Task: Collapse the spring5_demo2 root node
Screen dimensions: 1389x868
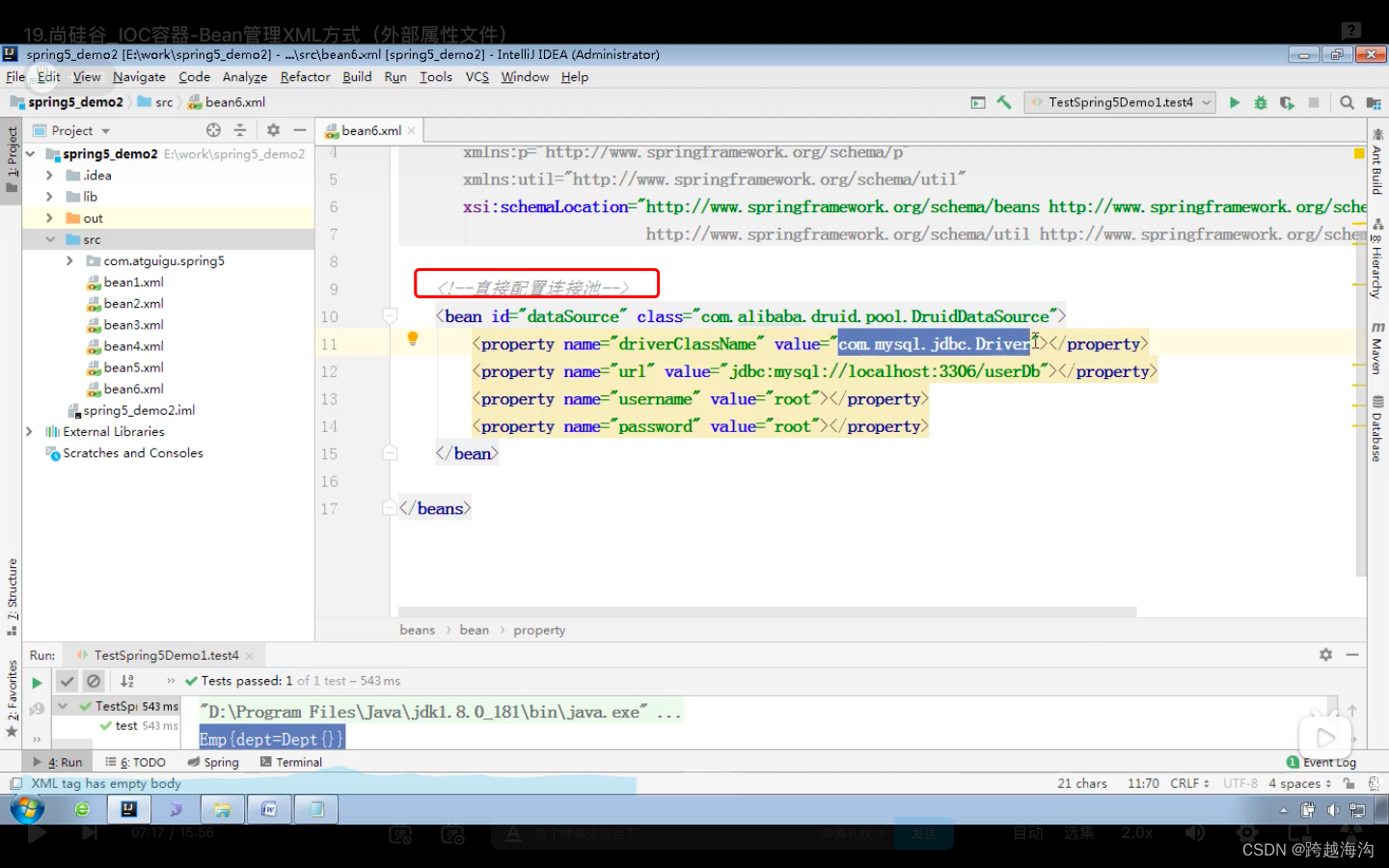Action: [x=30, y=154]
